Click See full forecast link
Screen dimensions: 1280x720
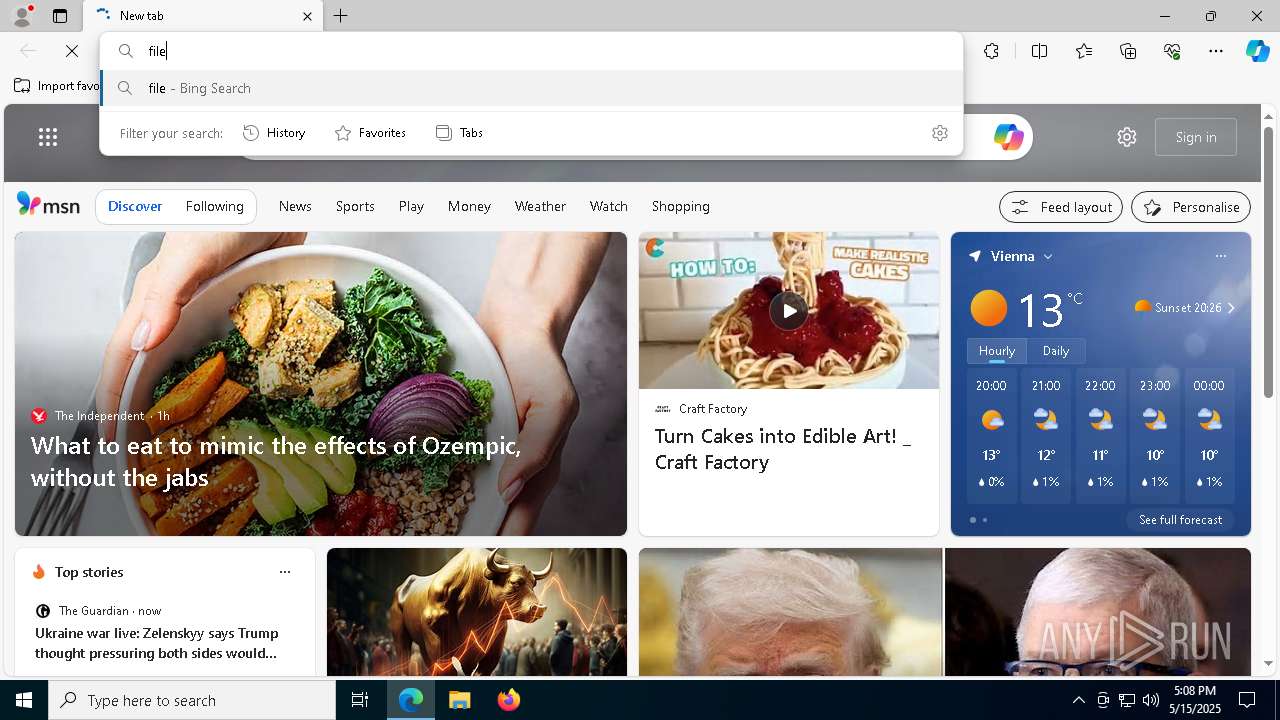(x=1180, y=520)
